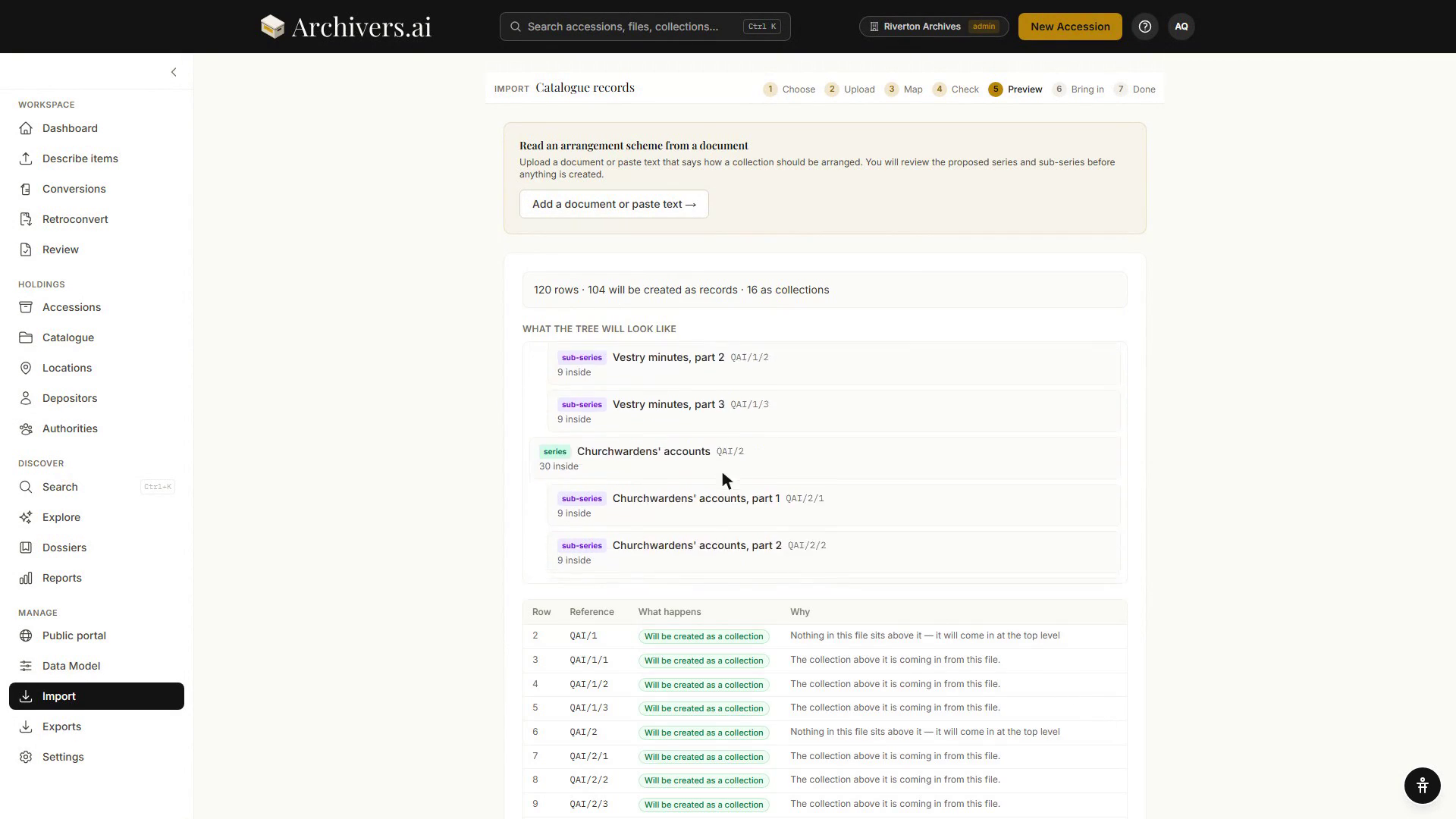Click the Dashboard home icon
The width and height of the screenshot is (1456, 819).
click(x=26, y=128)
